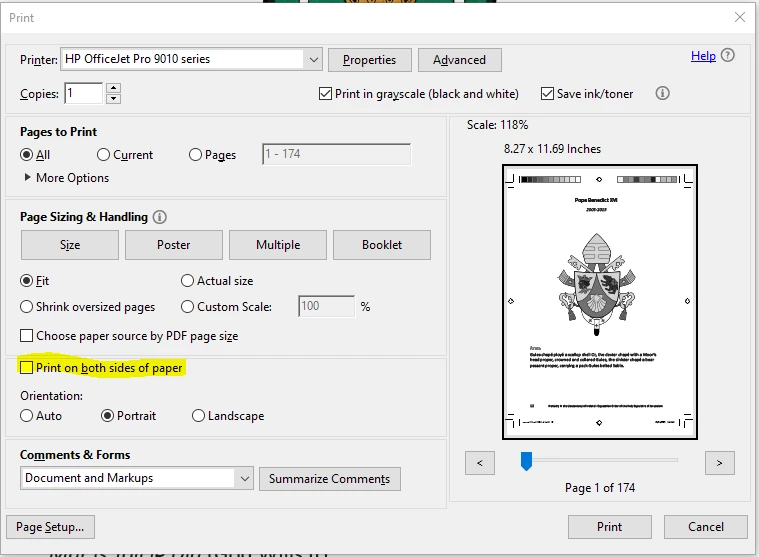This screenshot has height=557, width=759.
Task: Click the Help question mark icon
Action: tap(728, 55)
